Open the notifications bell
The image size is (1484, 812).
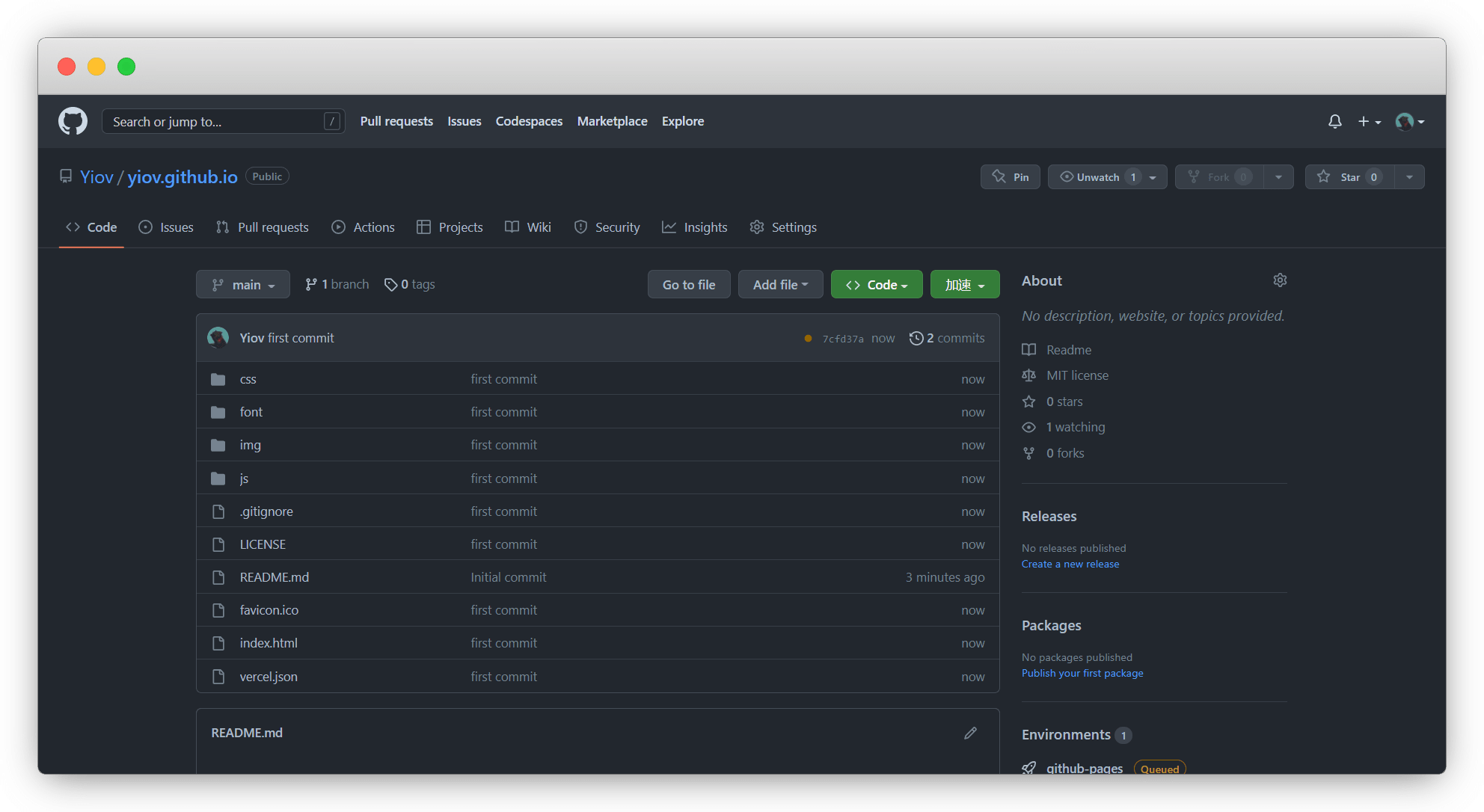(1334, 121)
